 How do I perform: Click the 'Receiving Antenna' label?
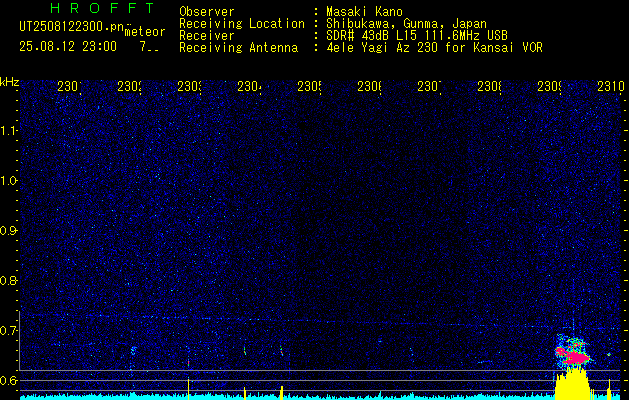[x=238, y=48]
